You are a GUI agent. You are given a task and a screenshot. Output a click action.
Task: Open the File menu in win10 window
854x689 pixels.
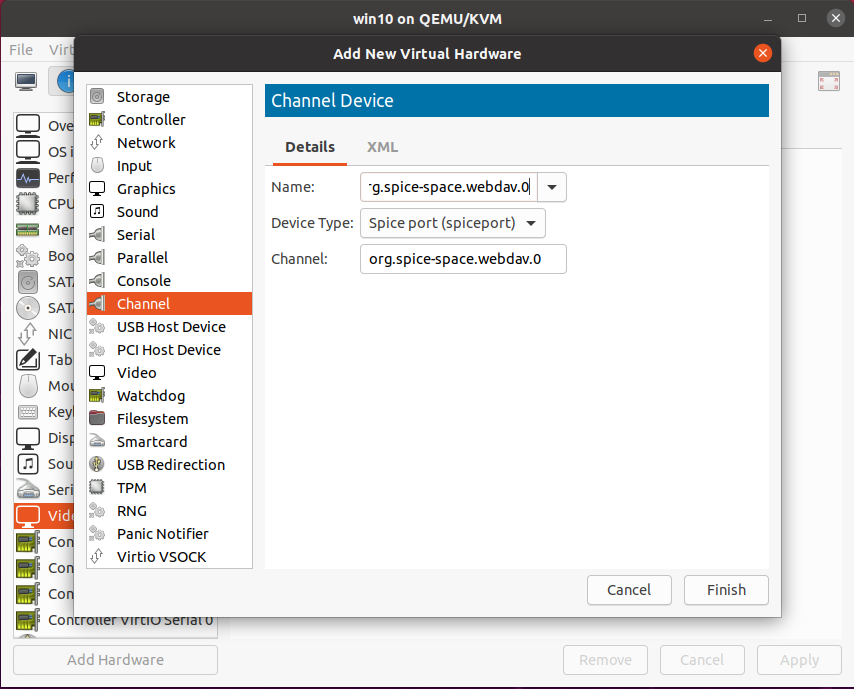pos(21,50)
